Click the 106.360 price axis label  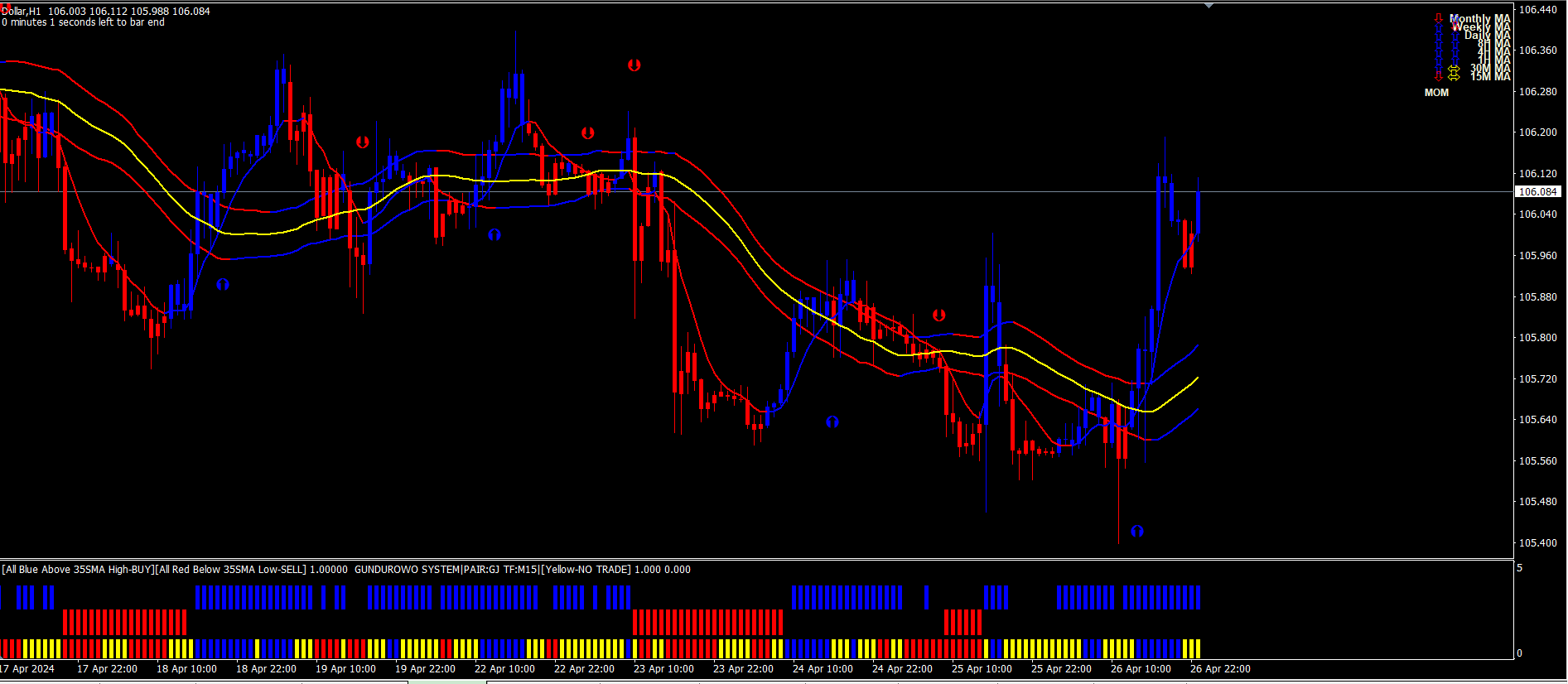(1538, 51)
